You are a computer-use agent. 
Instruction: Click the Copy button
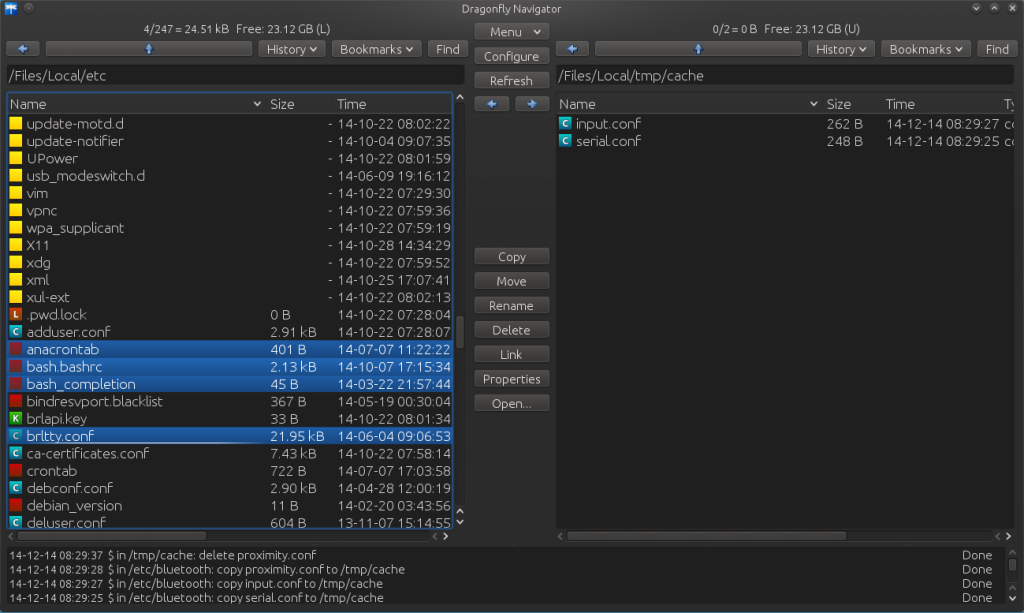(x=512, y=257)
